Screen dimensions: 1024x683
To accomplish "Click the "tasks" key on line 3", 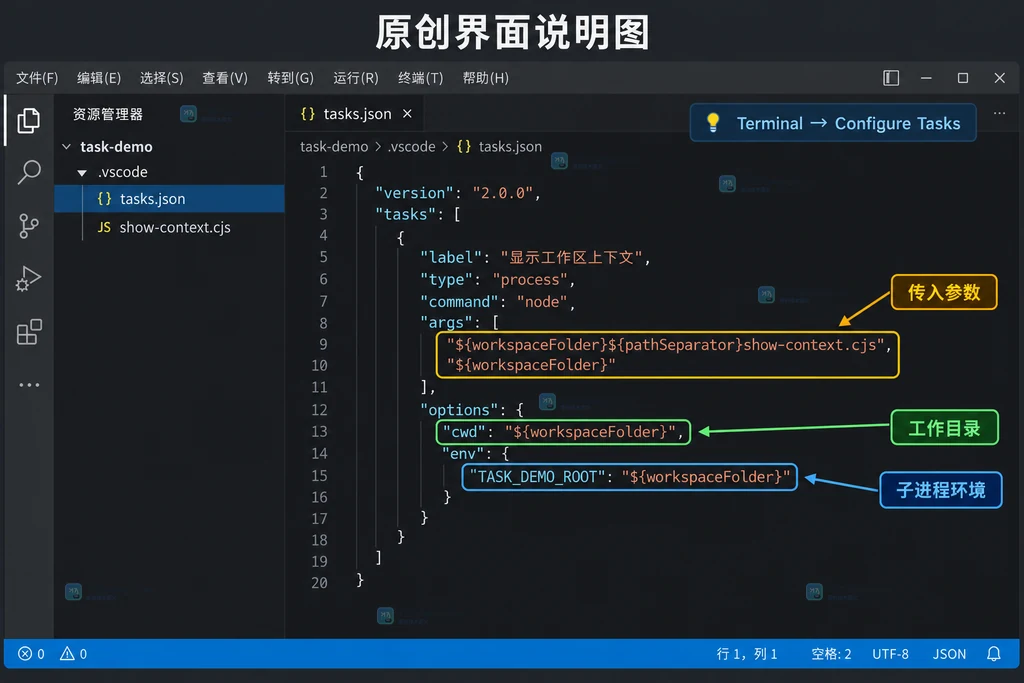I will coord(406,214).
